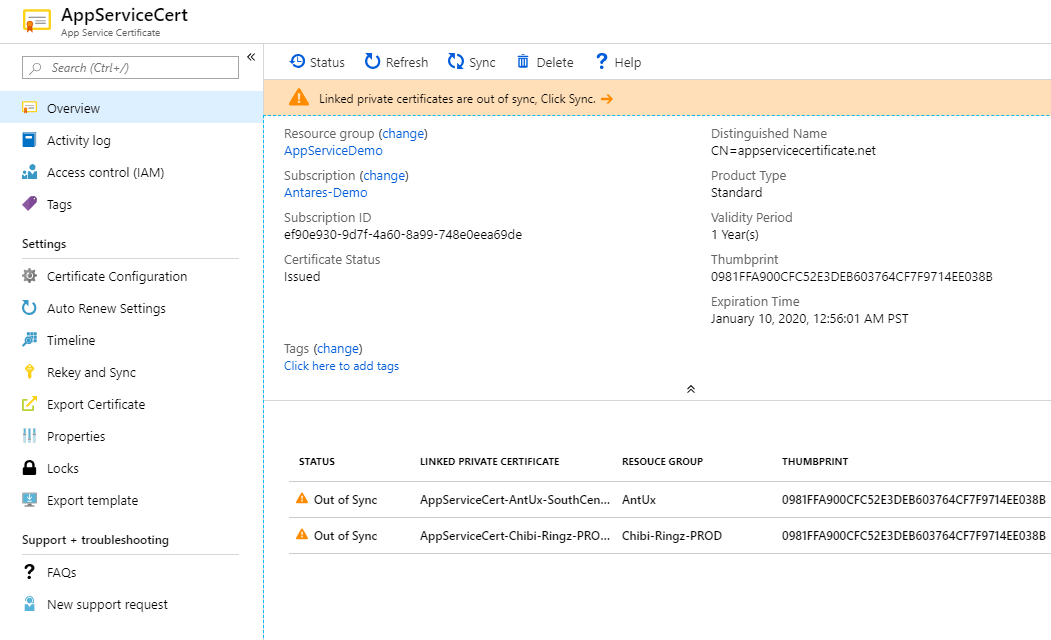The image size is (1051, 640).
Task: Click the Tags purple tag icon
Action: 29,204
